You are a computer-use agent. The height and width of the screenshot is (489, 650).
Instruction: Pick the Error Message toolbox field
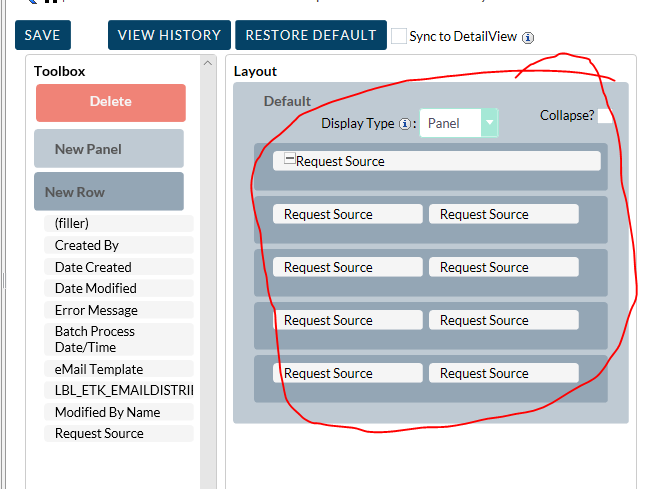tap(119, 310)
